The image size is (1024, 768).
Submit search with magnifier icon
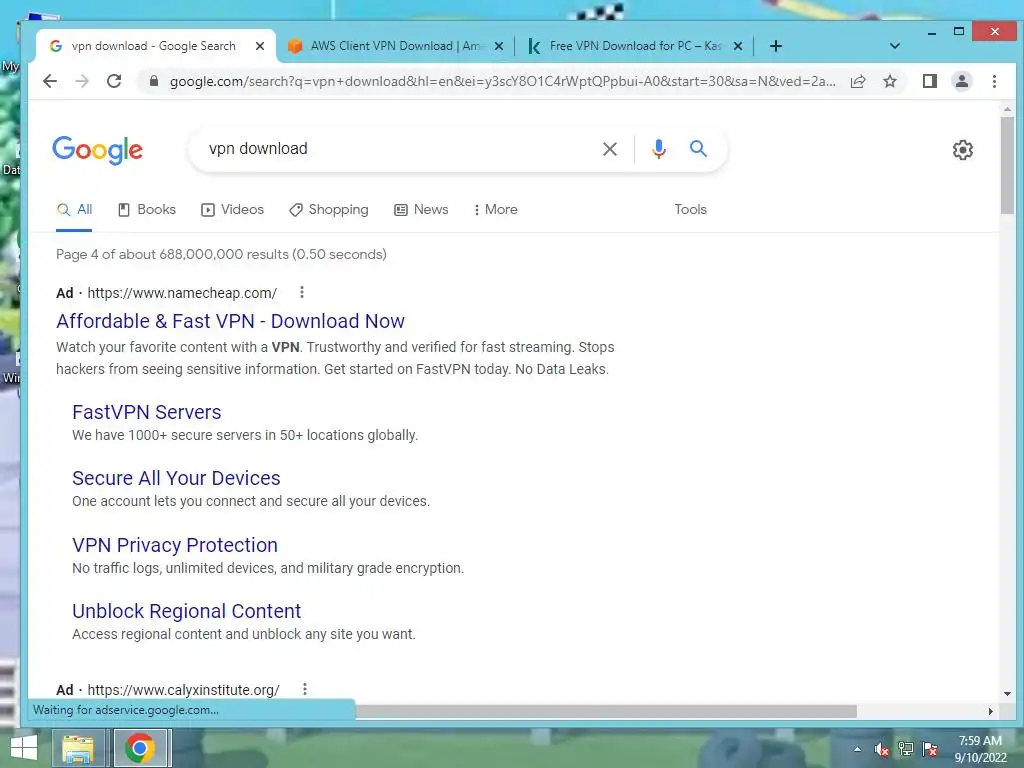pyautogui.click(x=698, y=149)
